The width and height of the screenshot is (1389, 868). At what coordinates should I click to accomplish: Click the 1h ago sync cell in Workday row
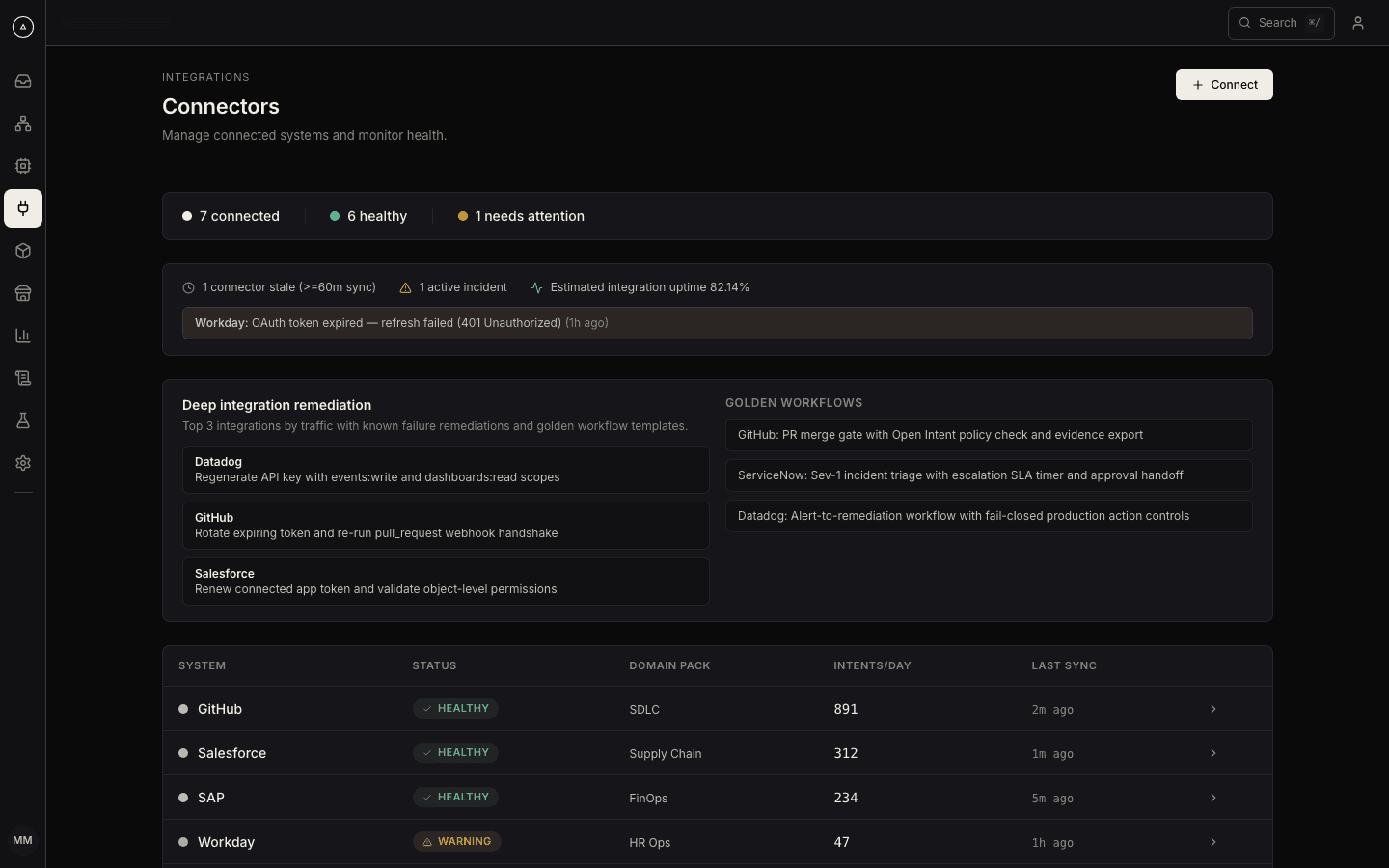click(x=1052, y=843)
